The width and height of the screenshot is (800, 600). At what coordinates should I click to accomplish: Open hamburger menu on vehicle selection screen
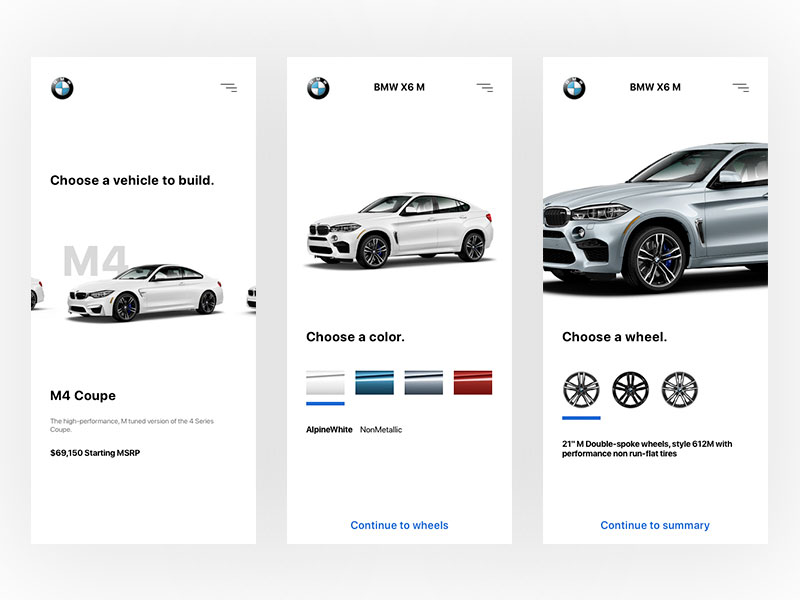pyautogui.click(x=229, y=88)
